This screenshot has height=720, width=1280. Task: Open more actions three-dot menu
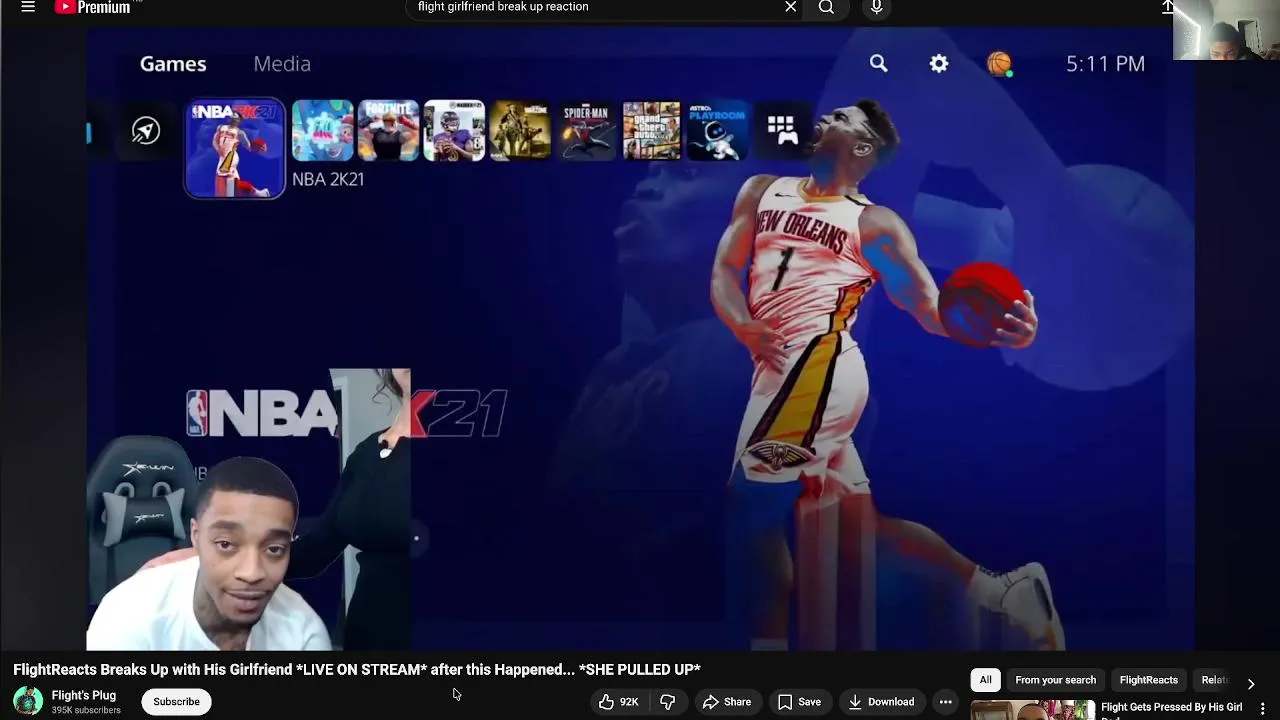(945, 702)
